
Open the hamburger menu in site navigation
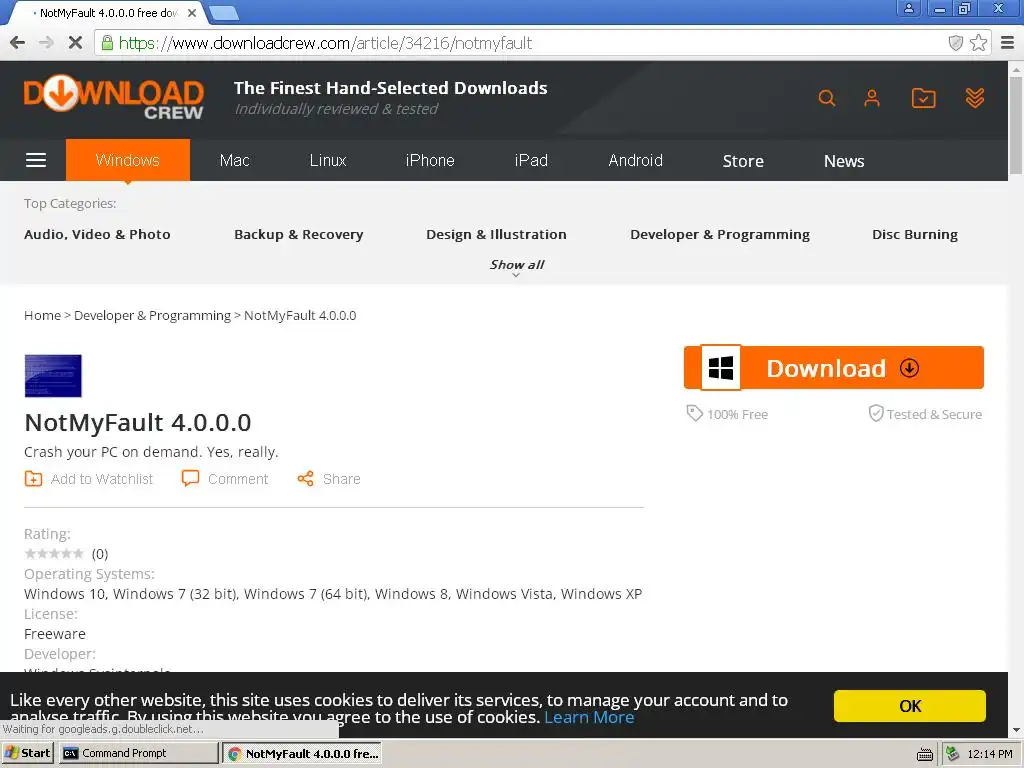pyautogui.click(x=36, y=160)
